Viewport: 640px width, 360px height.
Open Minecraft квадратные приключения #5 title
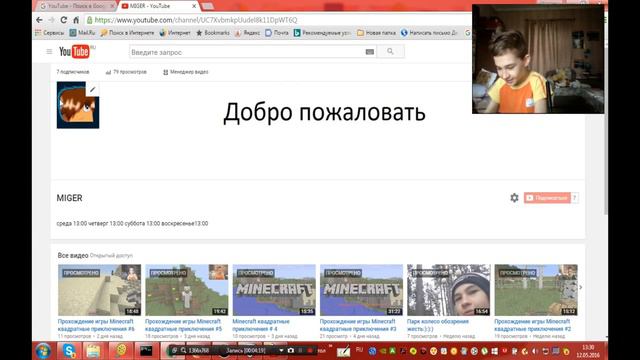[x=183, y=325]
